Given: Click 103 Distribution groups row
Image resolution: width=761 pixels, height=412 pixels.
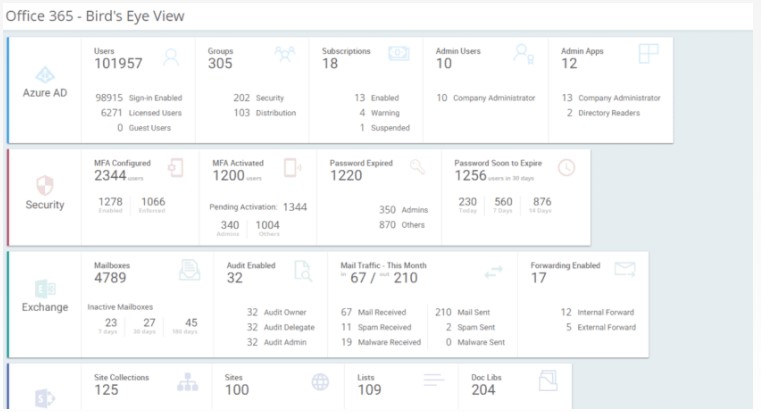Looking at the screenshot, I should tap(265, 113).
